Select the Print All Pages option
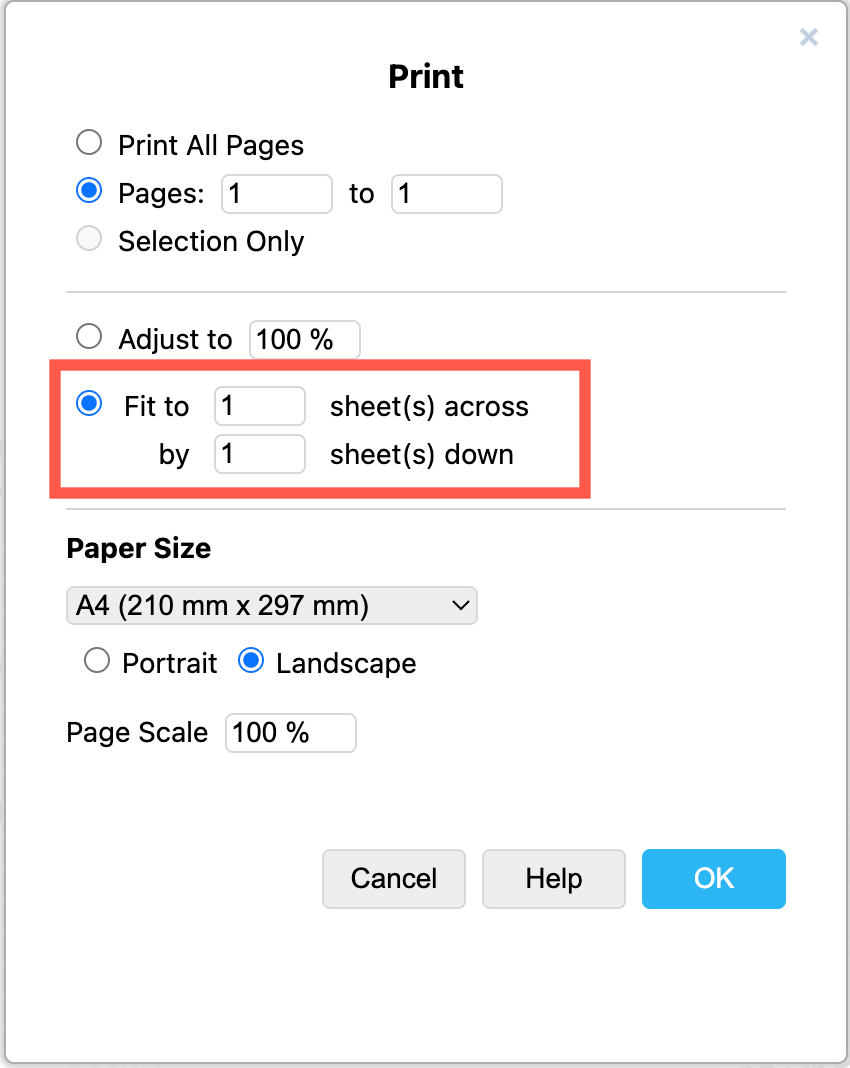 coord(88,142)
